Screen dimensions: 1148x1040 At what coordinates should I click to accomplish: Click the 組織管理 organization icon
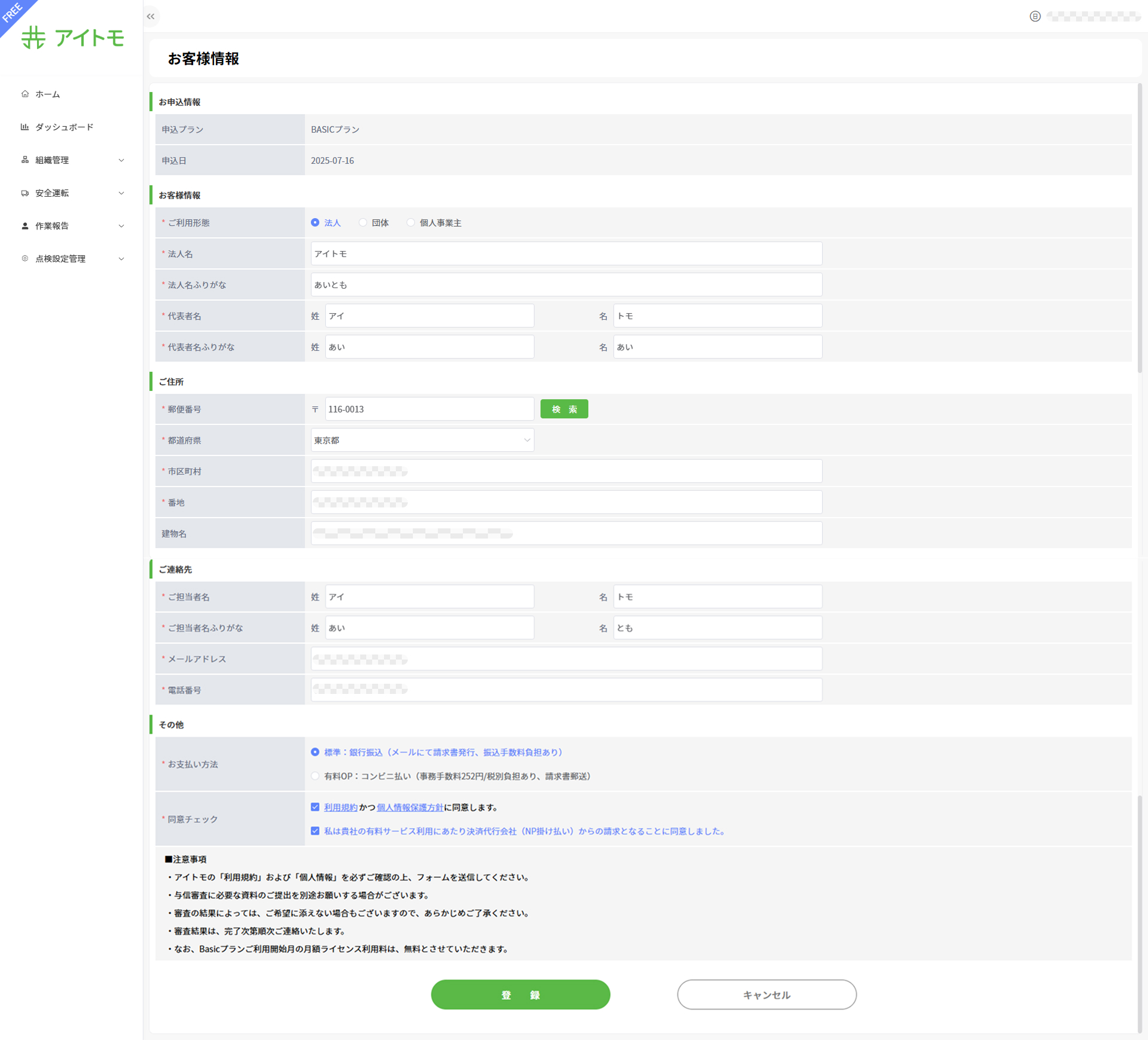point(25,160)
